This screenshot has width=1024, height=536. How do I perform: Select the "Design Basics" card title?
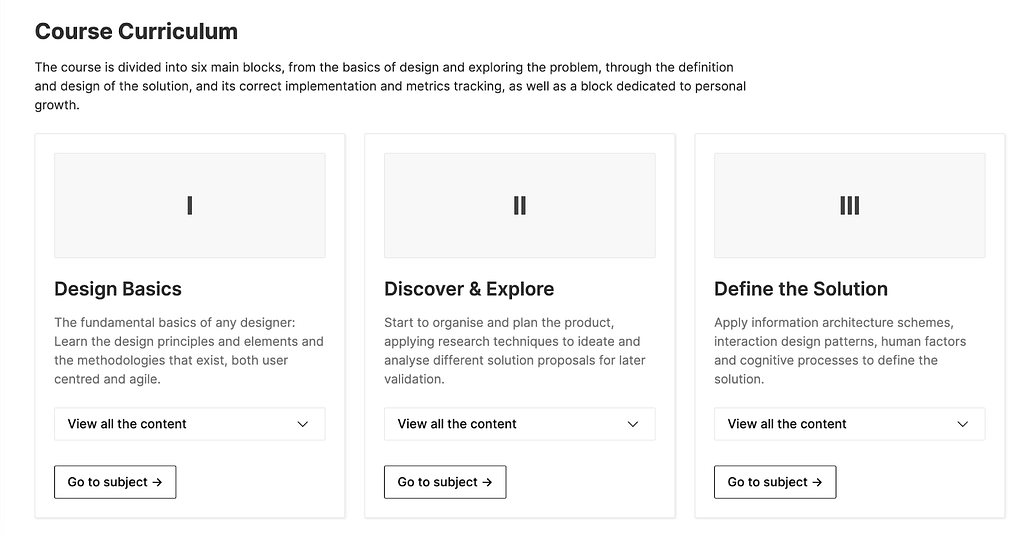[x=118, y=289]
